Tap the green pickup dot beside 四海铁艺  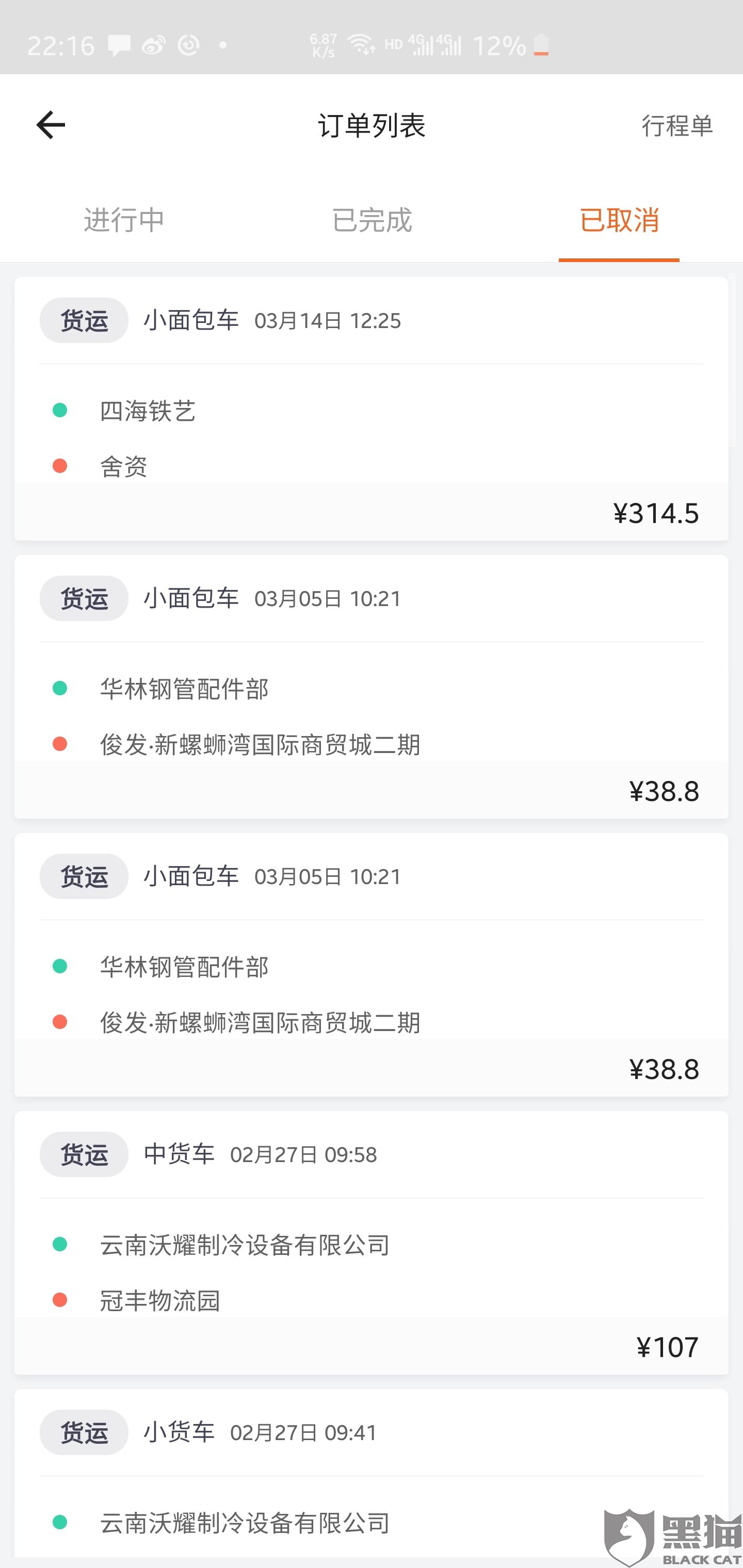coord(60,410)
